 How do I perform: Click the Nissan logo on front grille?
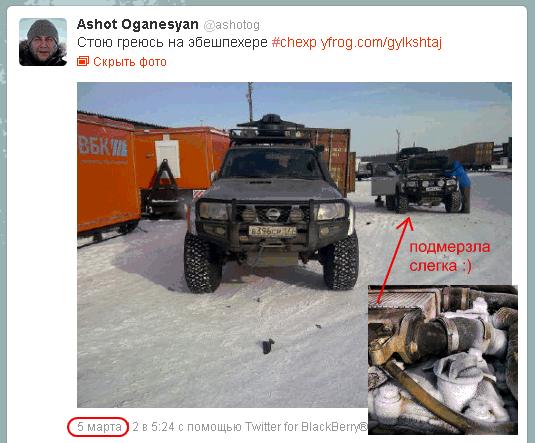[x=273, y=214]
